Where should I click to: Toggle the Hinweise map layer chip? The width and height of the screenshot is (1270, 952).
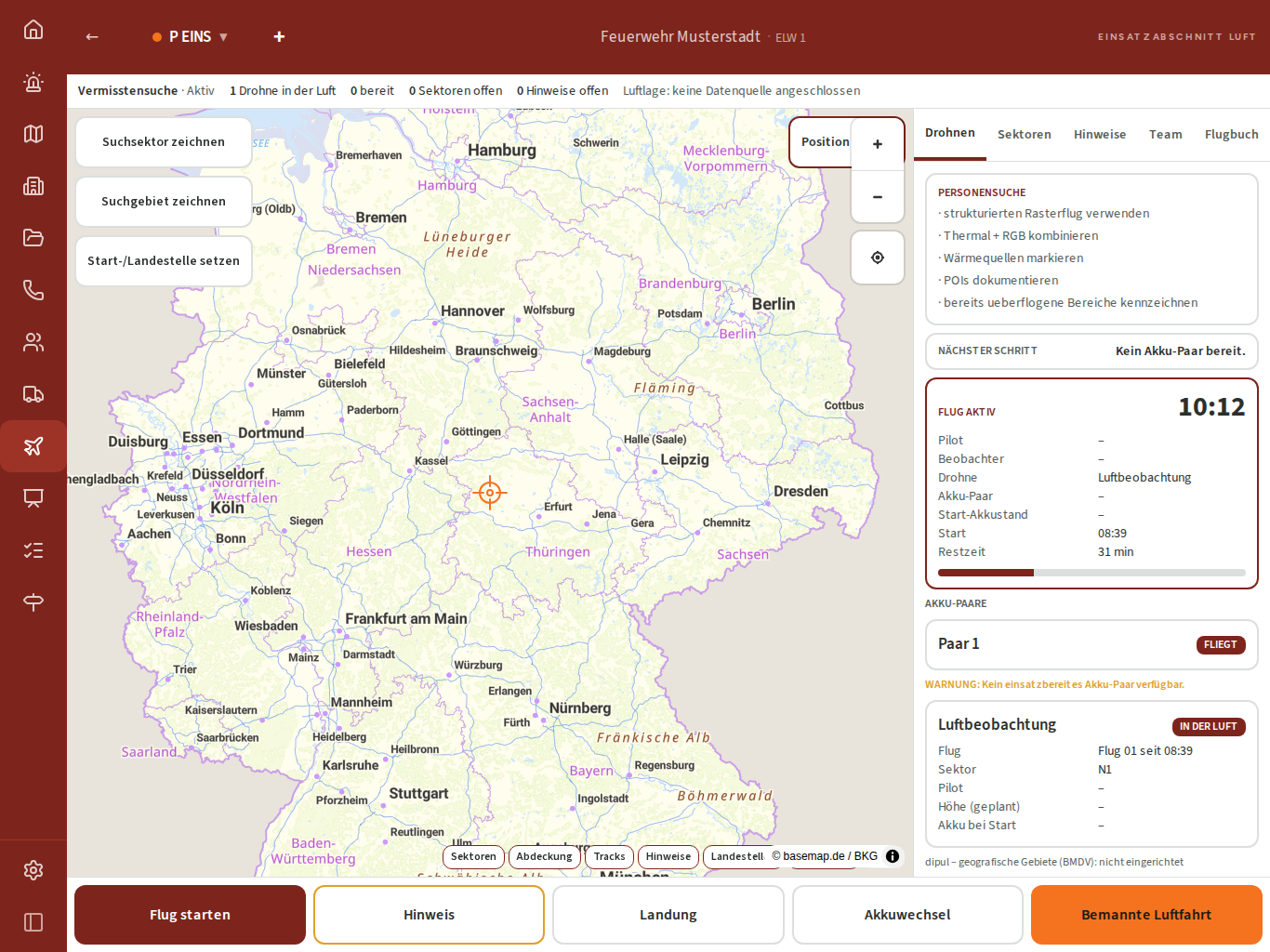(668, 857)
